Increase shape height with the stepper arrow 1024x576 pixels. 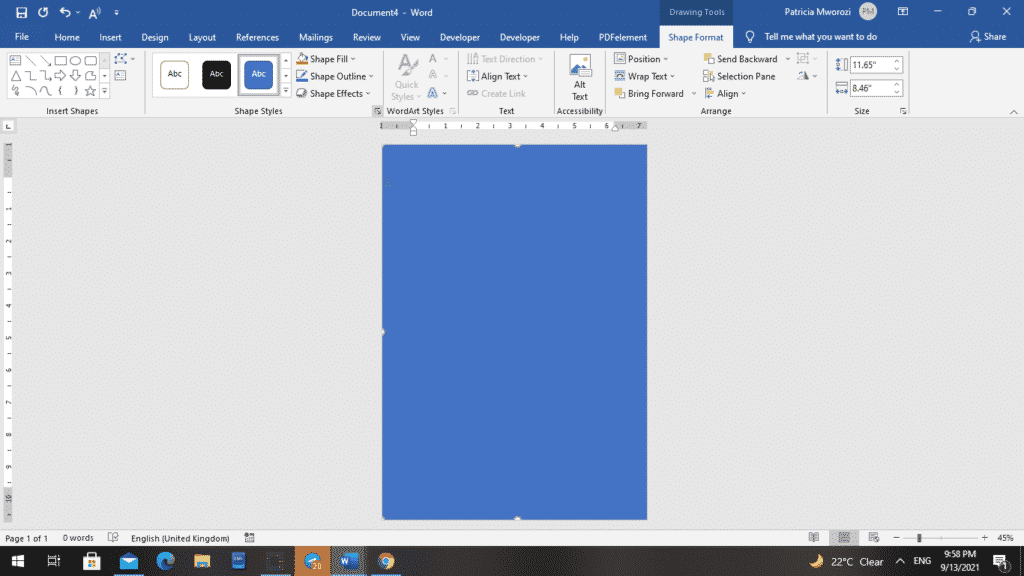(897, 61)
